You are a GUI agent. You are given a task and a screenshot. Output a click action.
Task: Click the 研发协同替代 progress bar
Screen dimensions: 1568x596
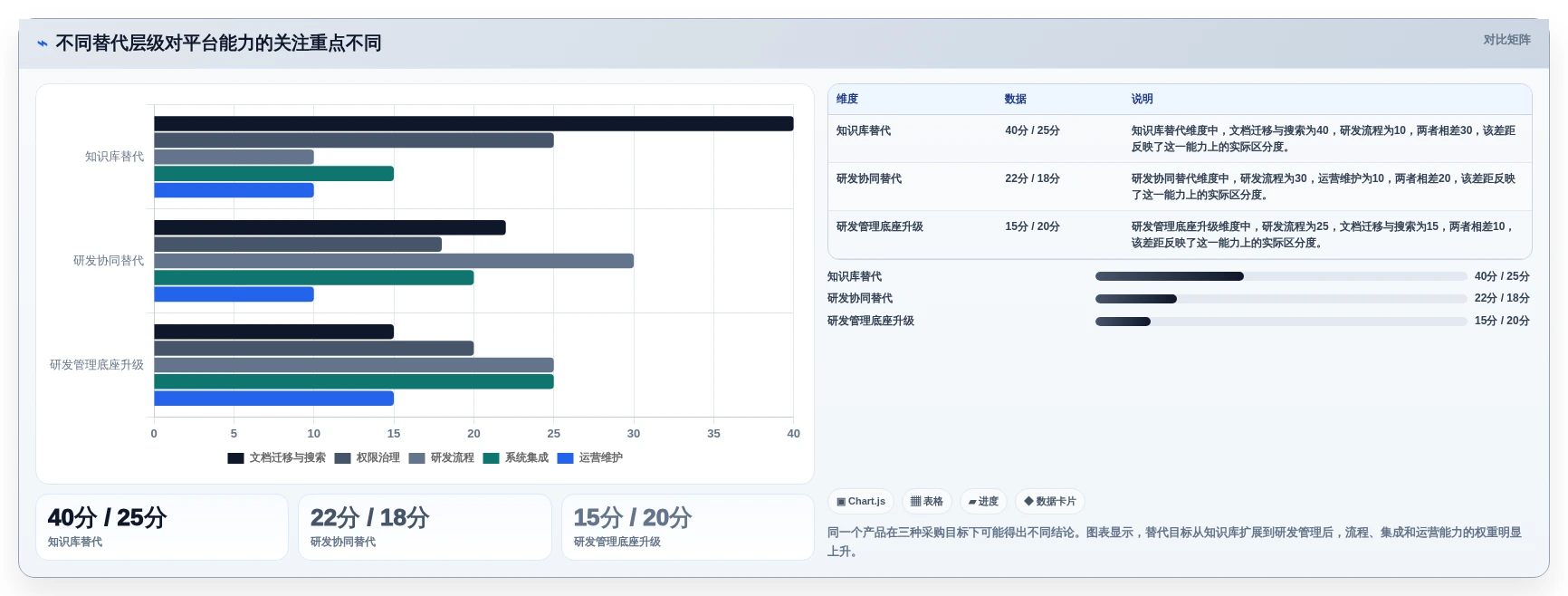pyautogui.click(x=1281, y=299)
